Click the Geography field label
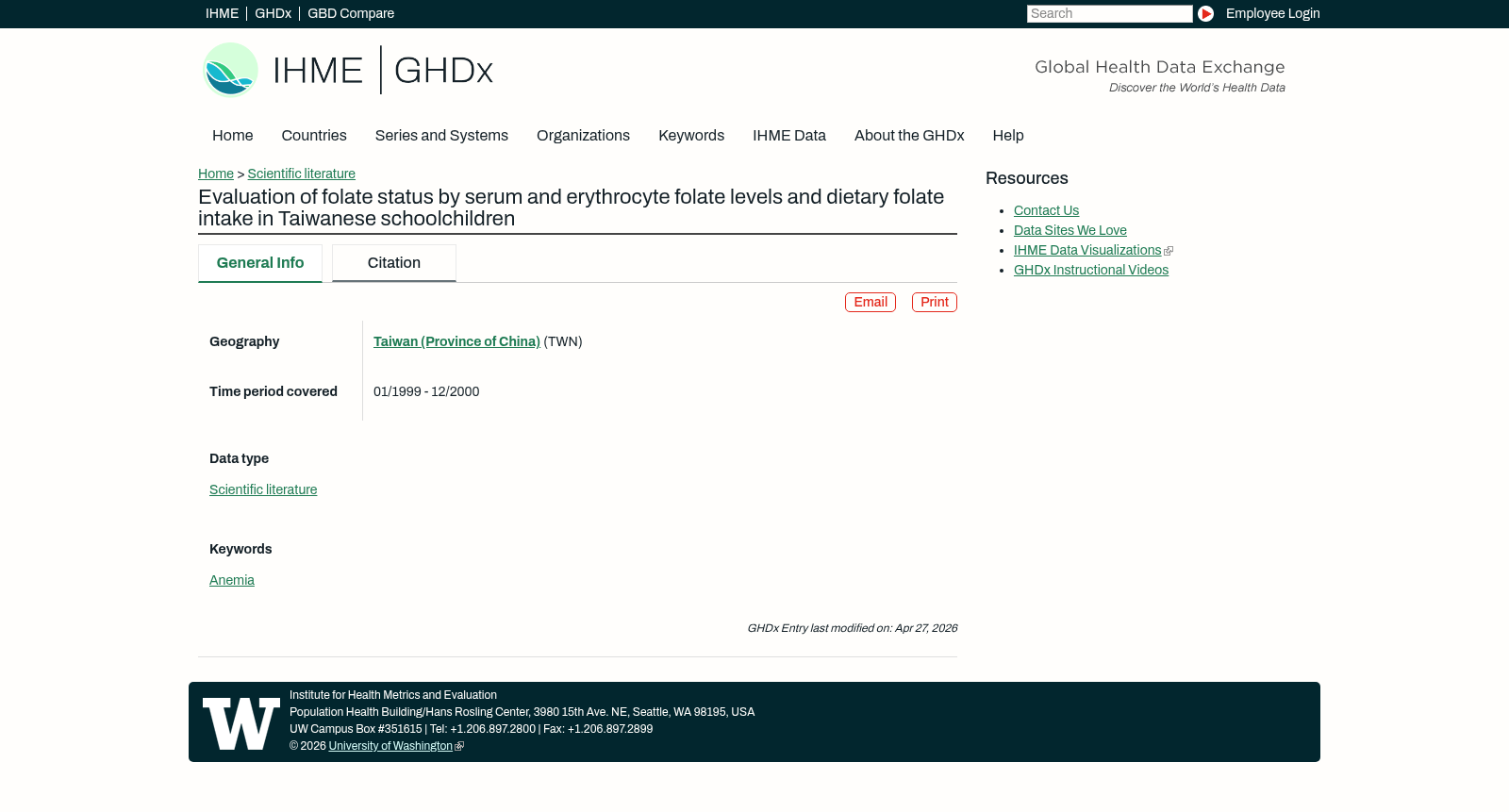The width and height of the screenshot is (1509, 812). pyautogui.click(x=244, y=341)
